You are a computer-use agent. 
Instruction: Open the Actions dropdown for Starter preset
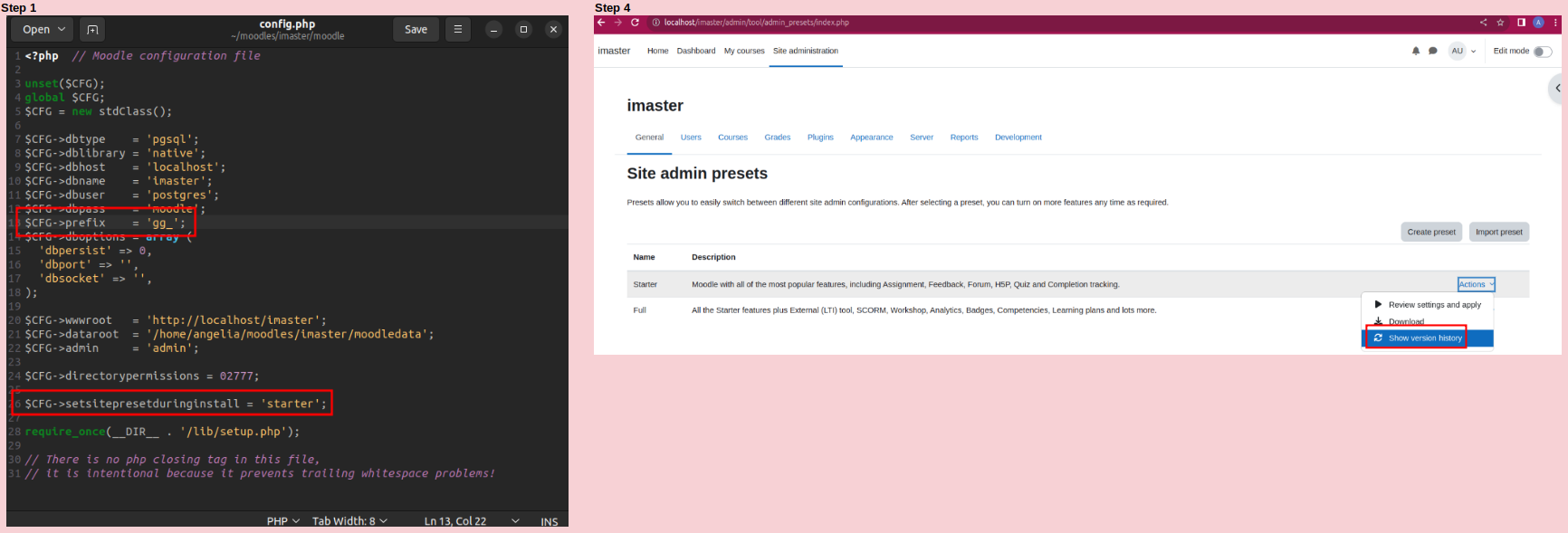coord(1476,284)
